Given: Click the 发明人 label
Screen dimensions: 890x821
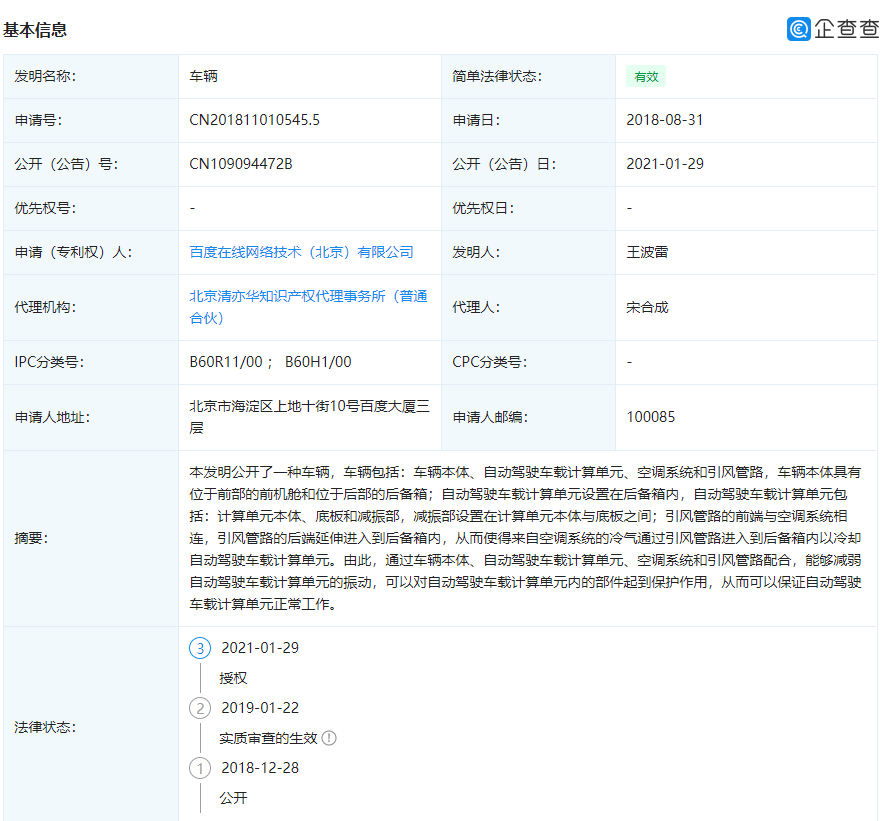Looking at the screenshot, I should 476,252.
